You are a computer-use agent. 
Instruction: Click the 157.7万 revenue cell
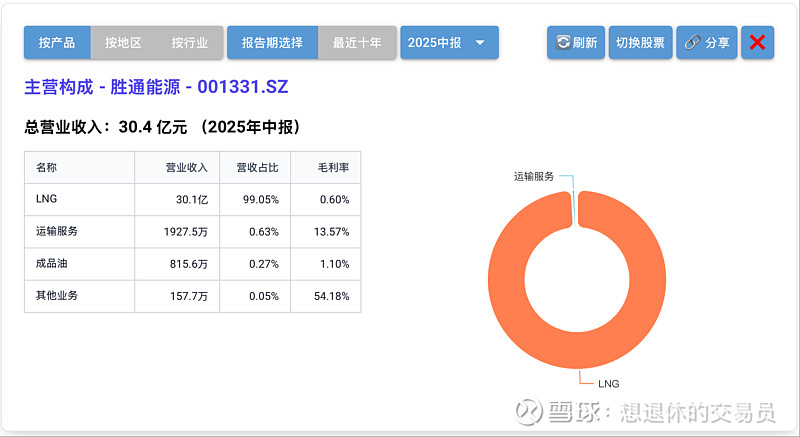(177, 296)
